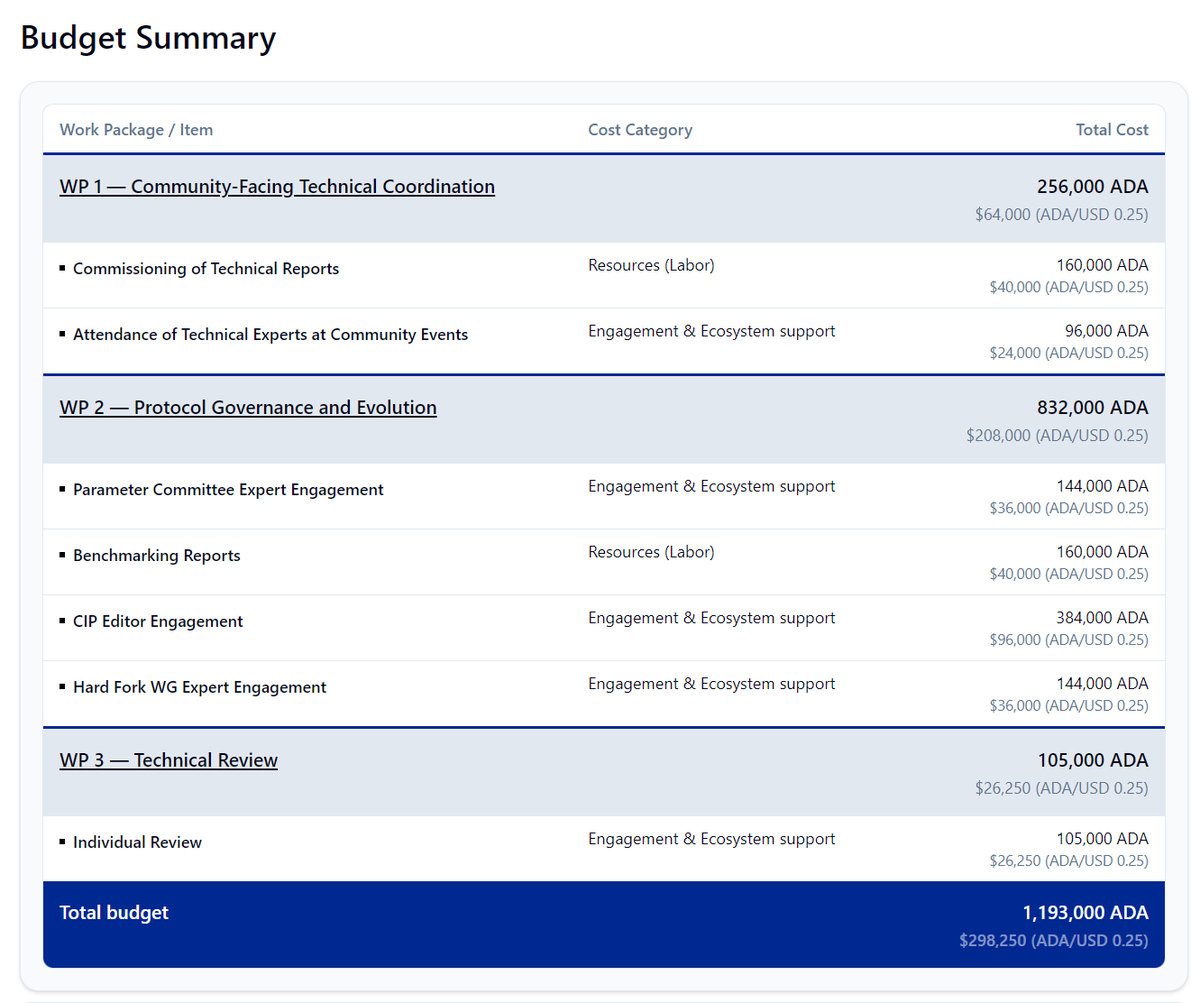This screenshot has width=1200, height=1003.
Task: Click $64,000 USD value under WP 1
Action: [x=1062, y=214]
